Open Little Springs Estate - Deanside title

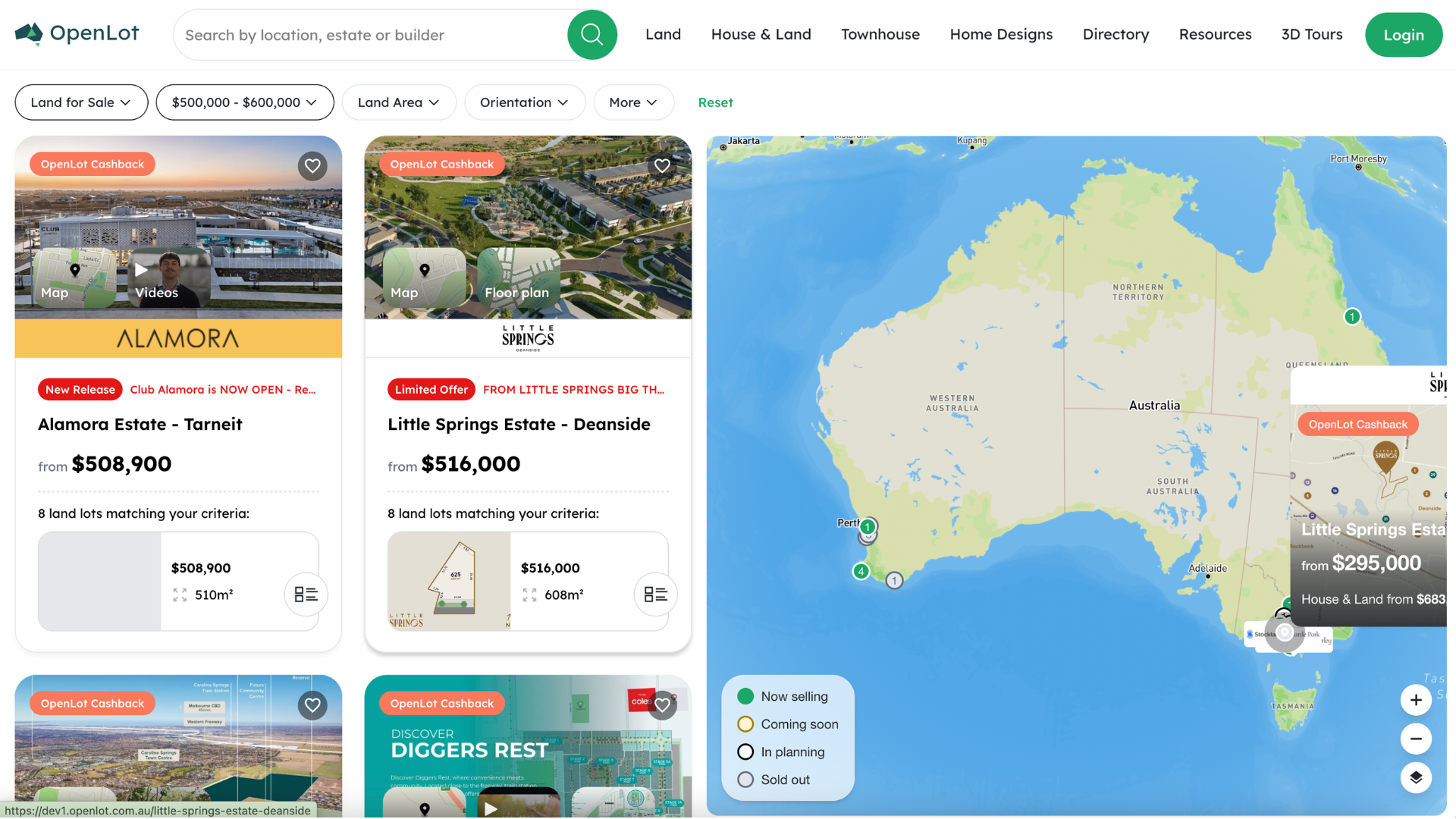519,425
